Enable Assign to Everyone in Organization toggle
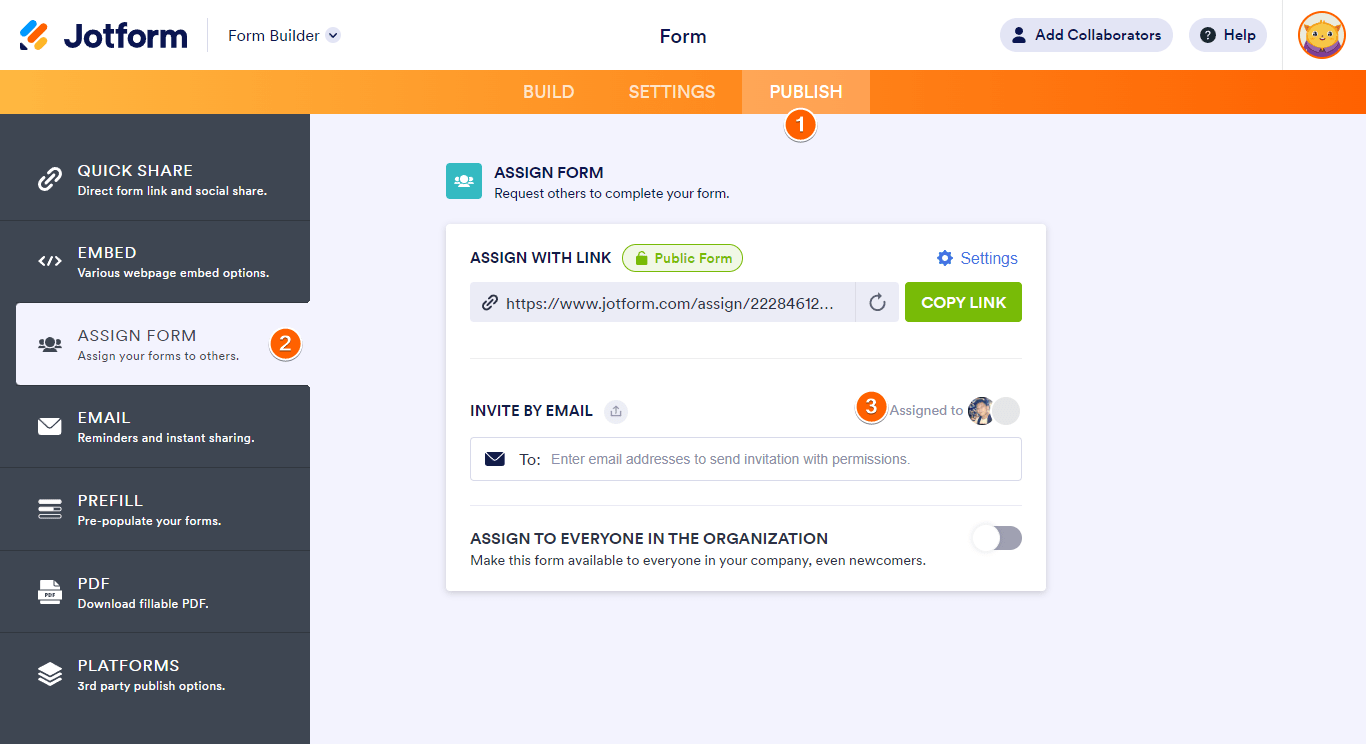The image size is (1366, 744). [996, 538]
